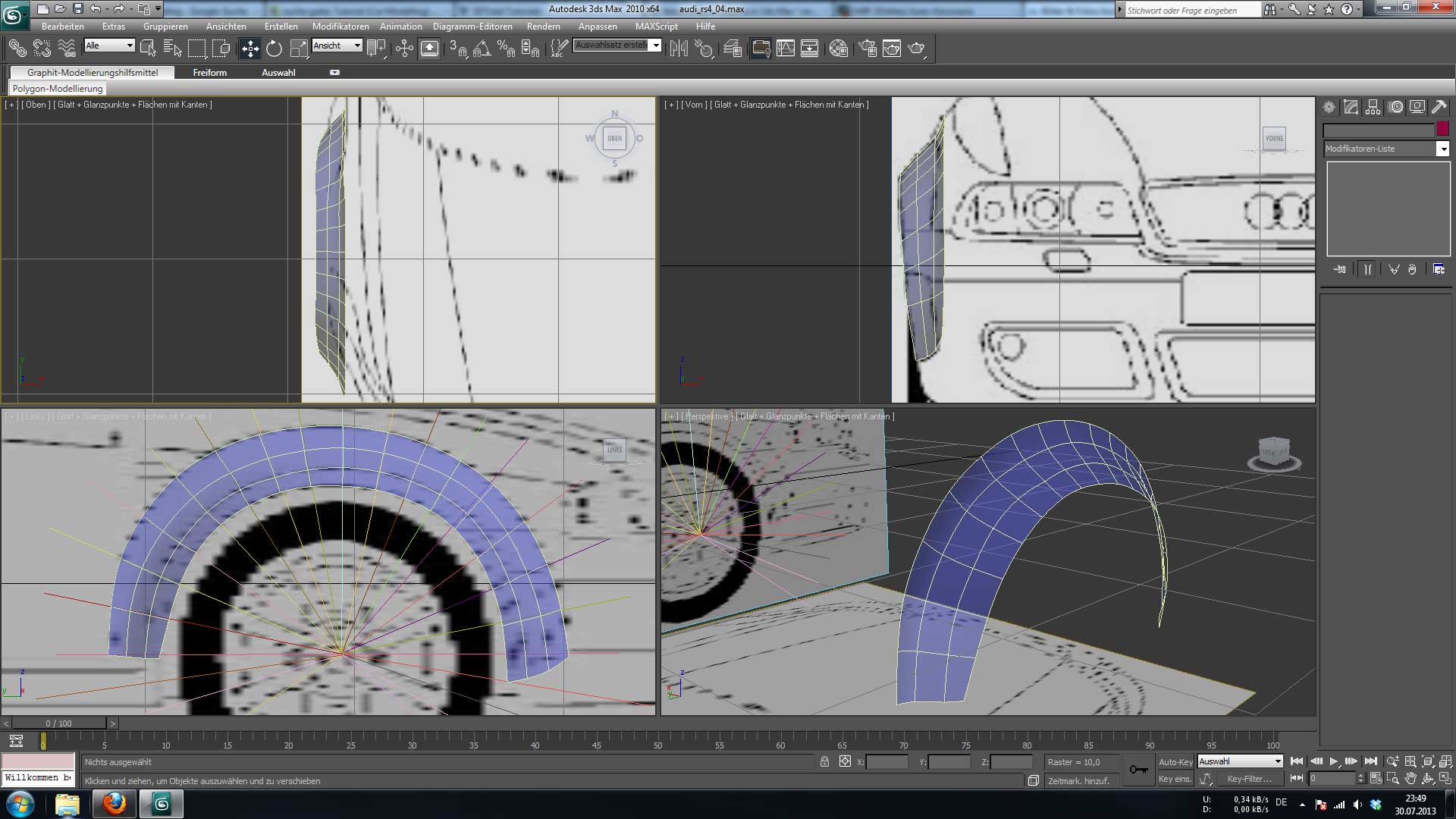Select the Rotate transform tool
This screenshot has width=1456, height=819.
pos(274,49)
